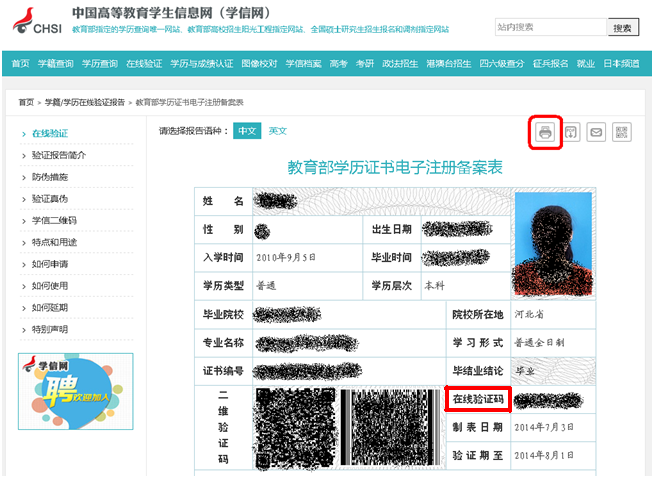654x478 pixels.
Task: Select 中文 report language
Action: click(x=246, y=131)
